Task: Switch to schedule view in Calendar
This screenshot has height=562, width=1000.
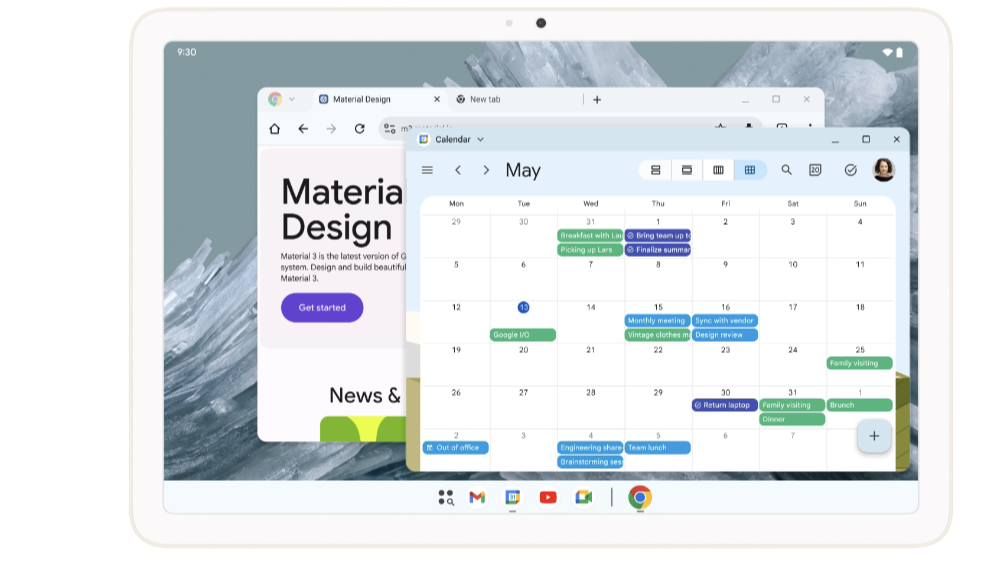Action: pos(655,170)
